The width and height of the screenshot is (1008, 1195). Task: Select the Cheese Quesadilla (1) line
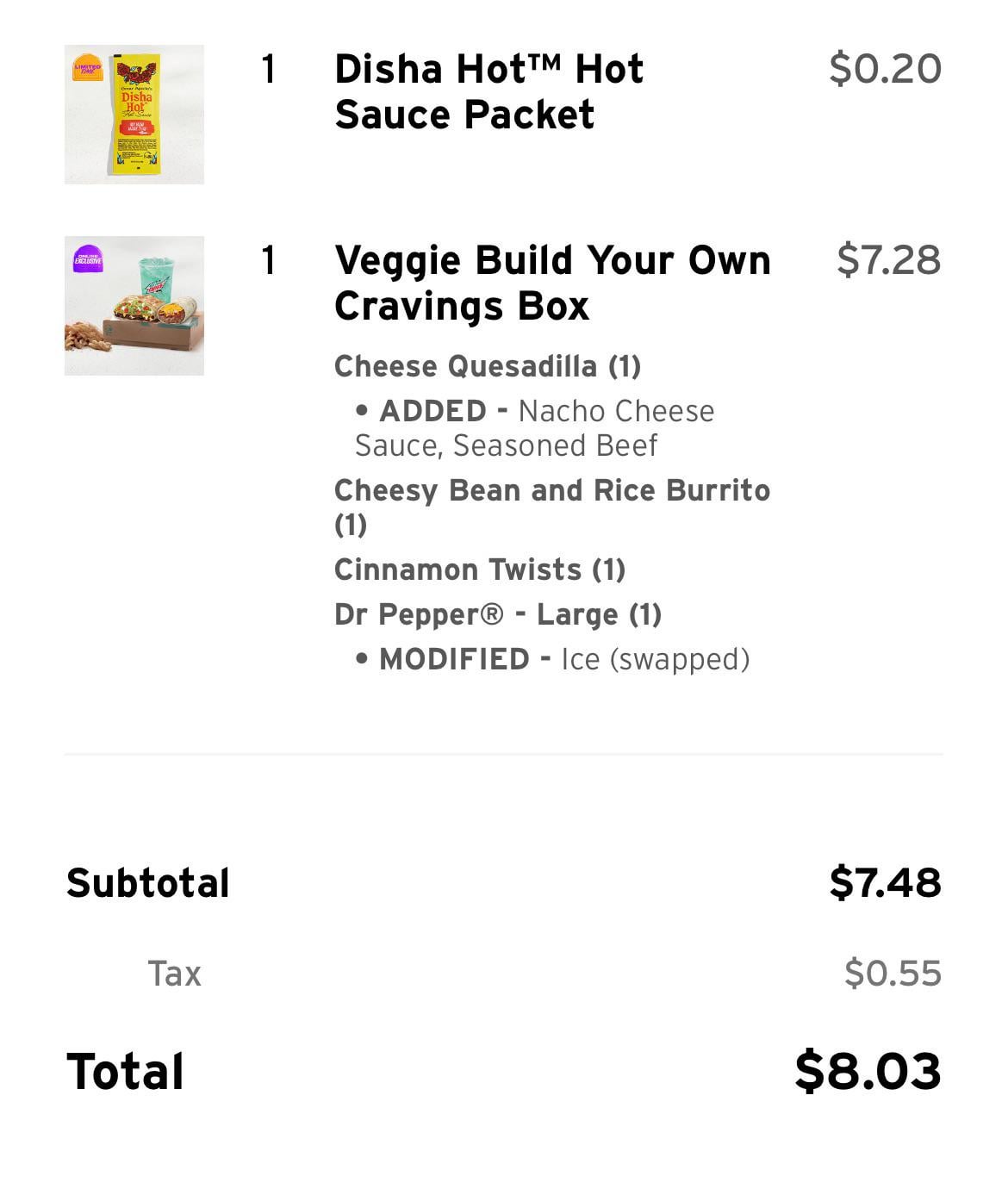pos(487,366)
